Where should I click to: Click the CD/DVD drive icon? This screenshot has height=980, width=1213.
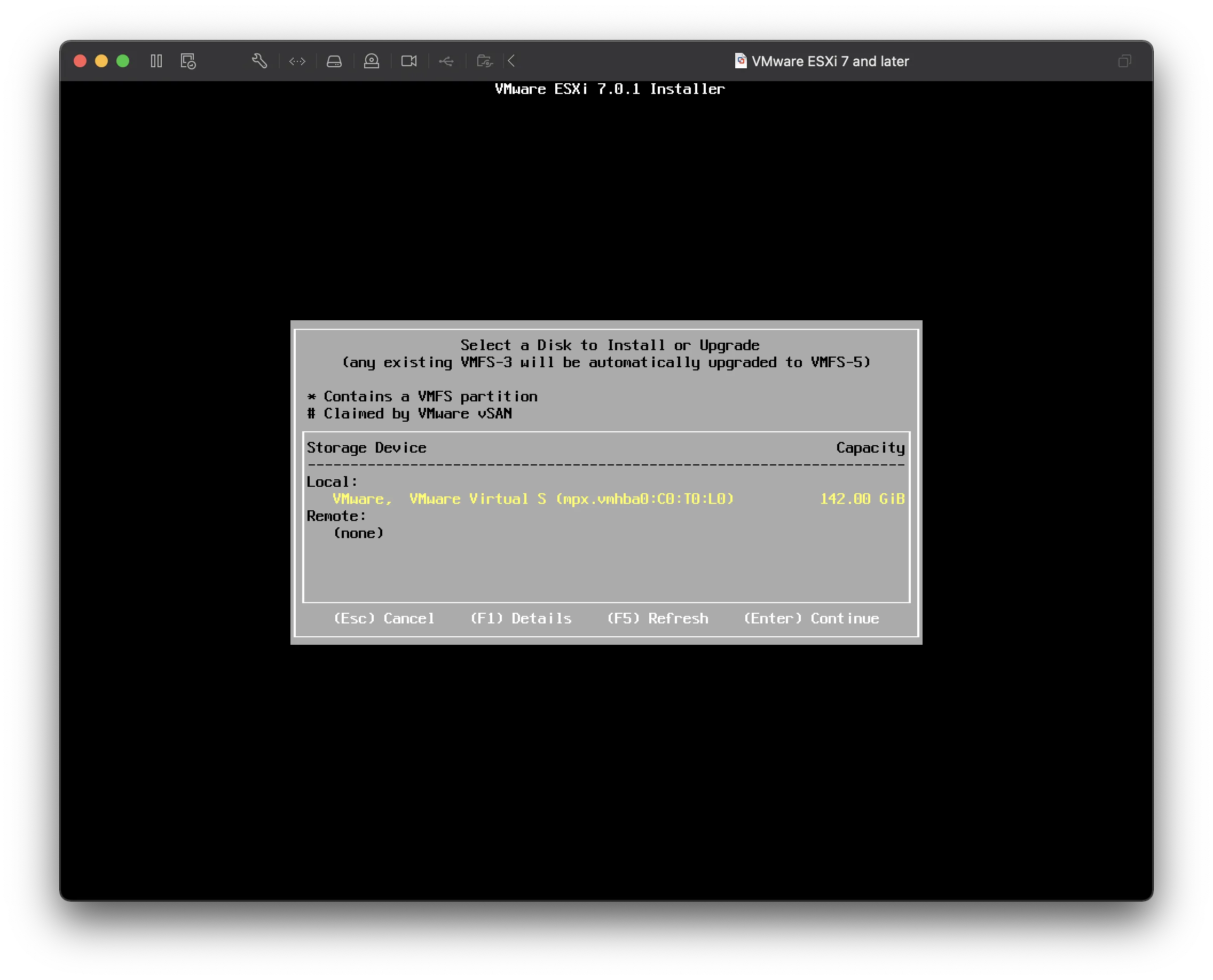372,61
